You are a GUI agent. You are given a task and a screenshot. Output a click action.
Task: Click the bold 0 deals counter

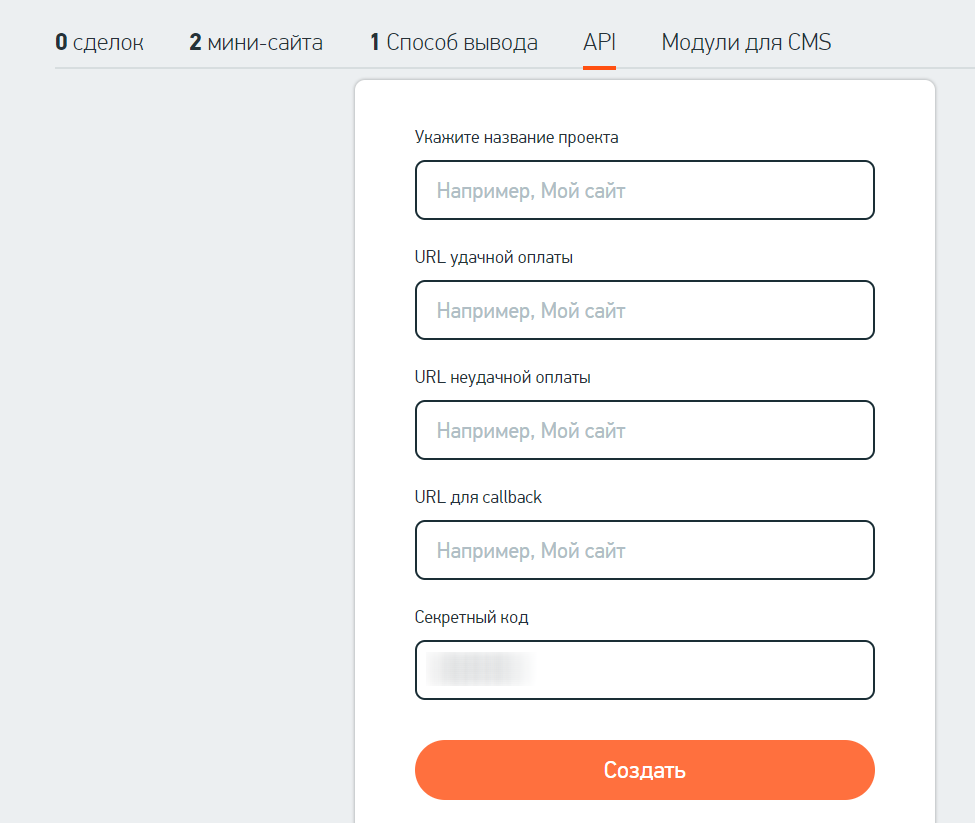tap(61, 43)
